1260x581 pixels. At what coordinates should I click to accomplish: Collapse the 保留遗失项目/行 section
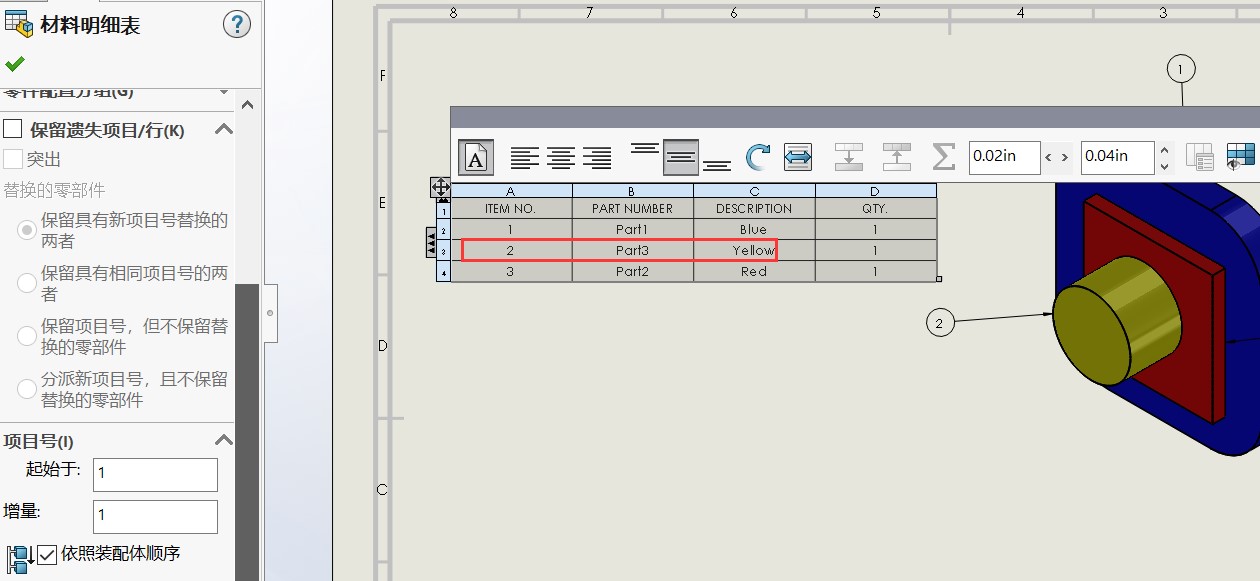pos(224,129)
